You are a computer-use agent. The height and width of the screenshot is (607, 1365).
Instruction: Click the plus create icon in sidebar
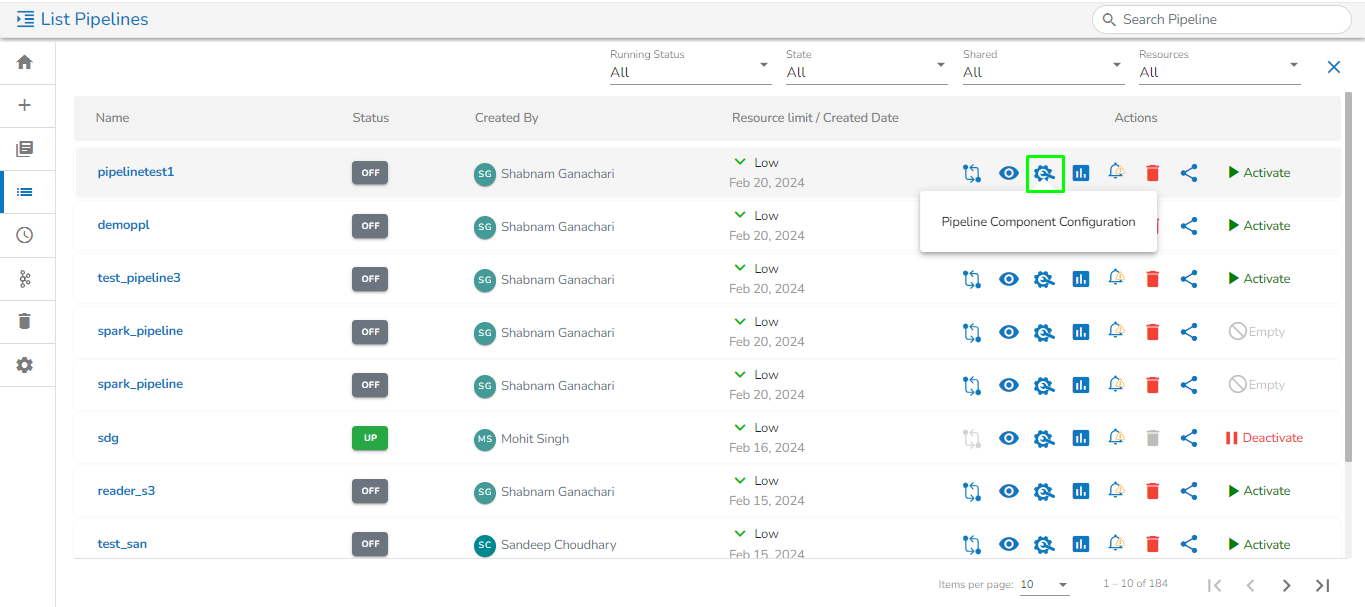(x=25, y=105)
